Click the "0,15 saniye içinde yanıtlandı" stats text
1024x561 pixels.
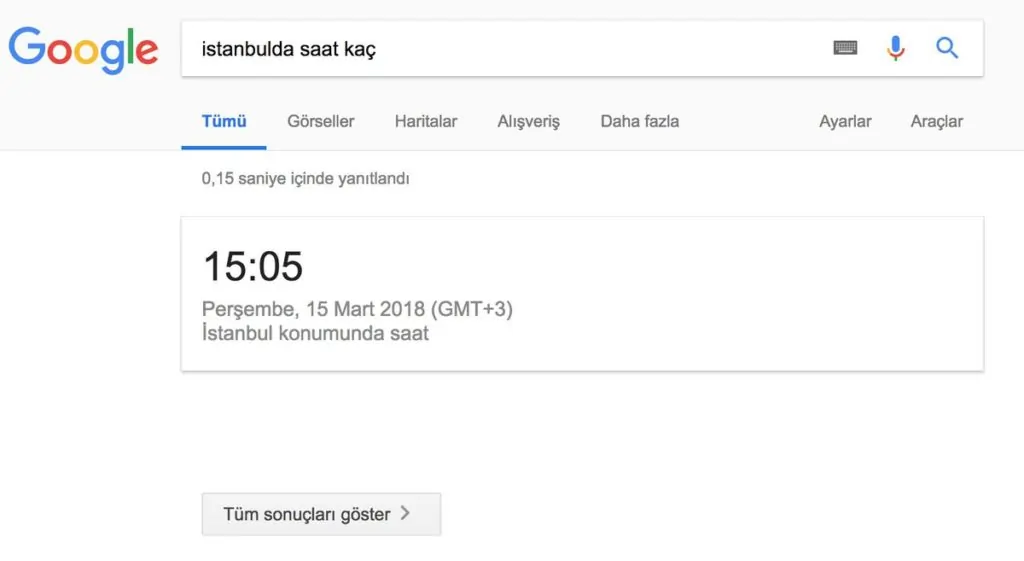(x=305, y=179)
